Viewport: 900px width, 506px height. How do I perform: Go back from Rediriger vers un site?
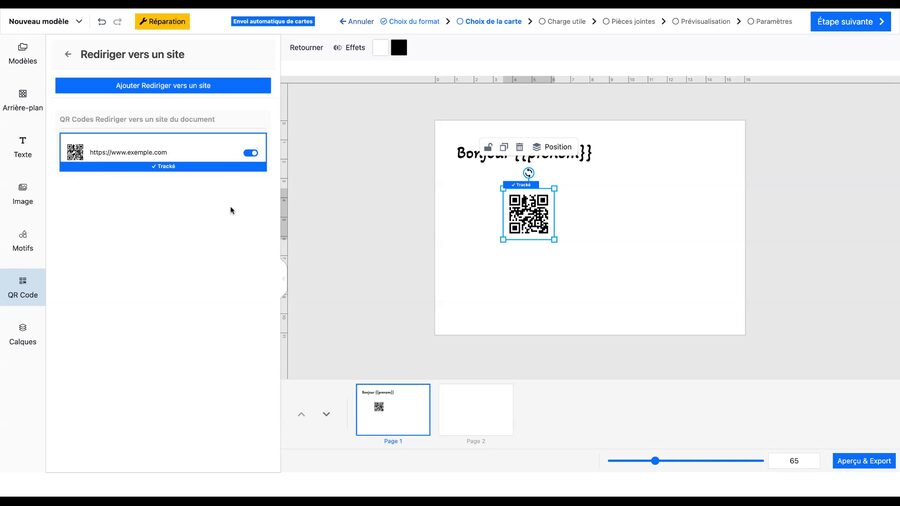[68, 54]
